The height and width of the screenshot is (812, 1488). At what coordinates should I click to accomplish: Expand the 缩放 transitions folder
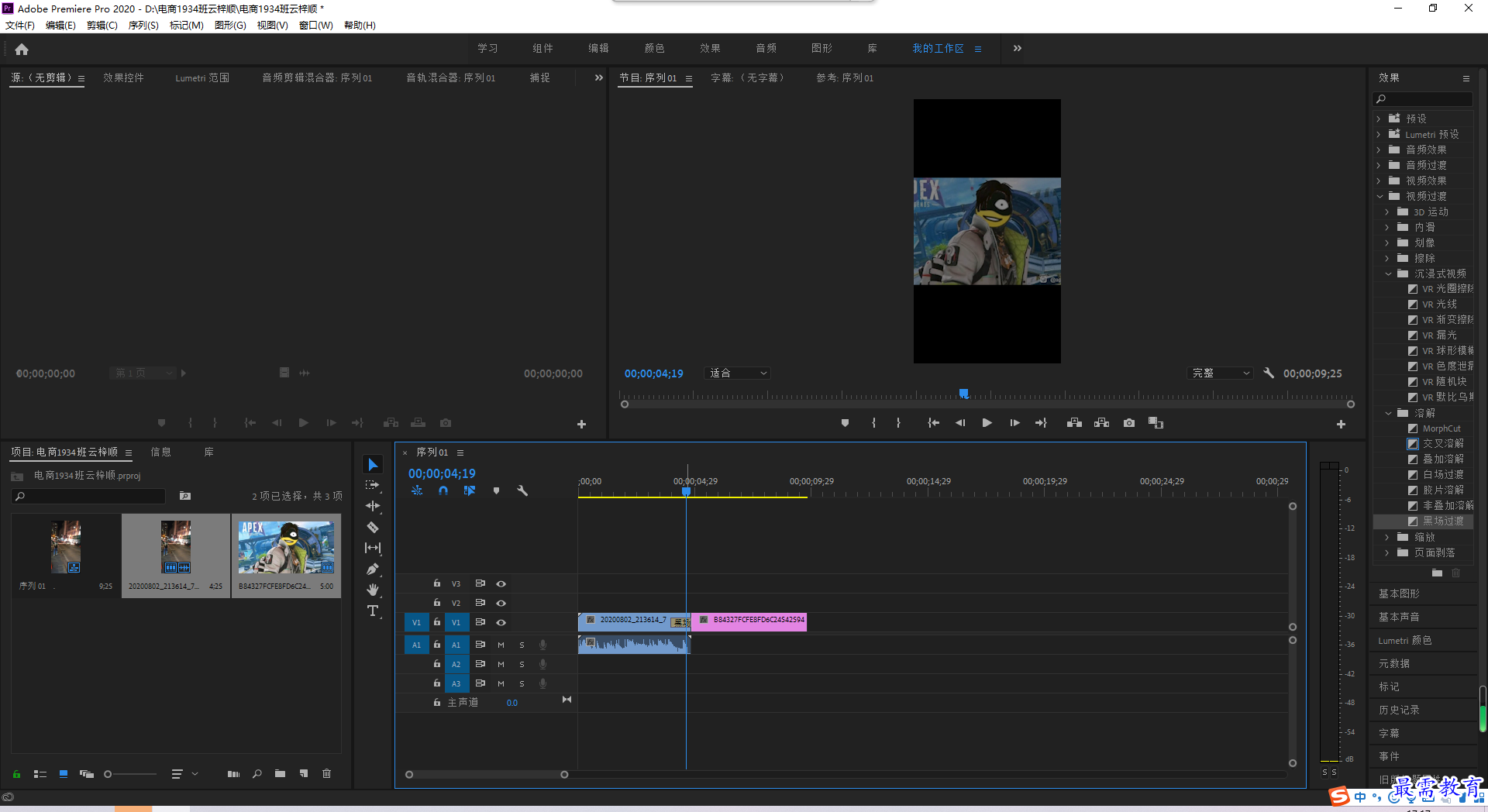point(1387,537)
